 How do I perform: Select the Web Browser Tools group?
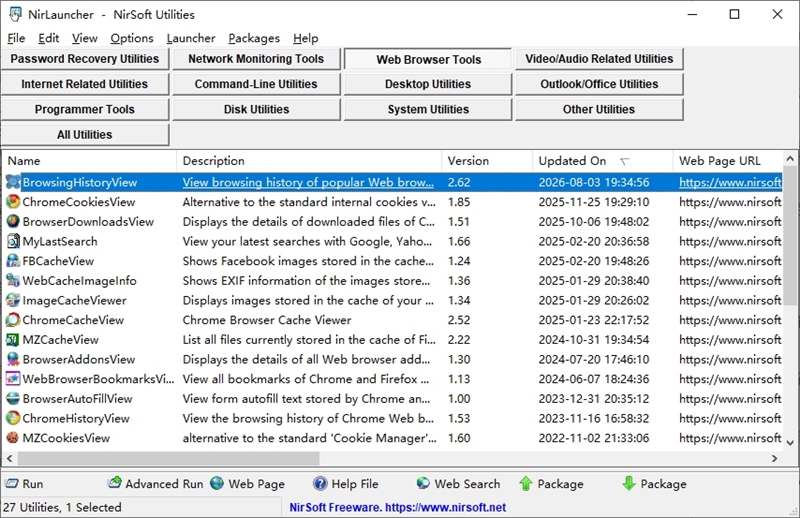pyautogui.click(x=428, y=59)
